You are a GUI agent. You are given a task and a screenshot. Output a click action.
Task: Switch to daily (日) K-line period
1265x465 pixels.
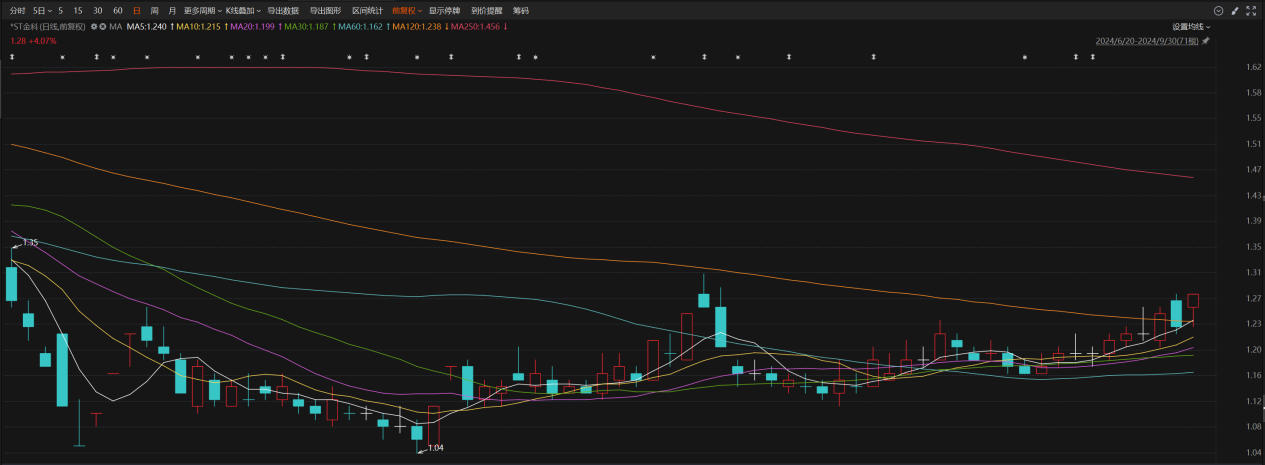click(137, 10)
